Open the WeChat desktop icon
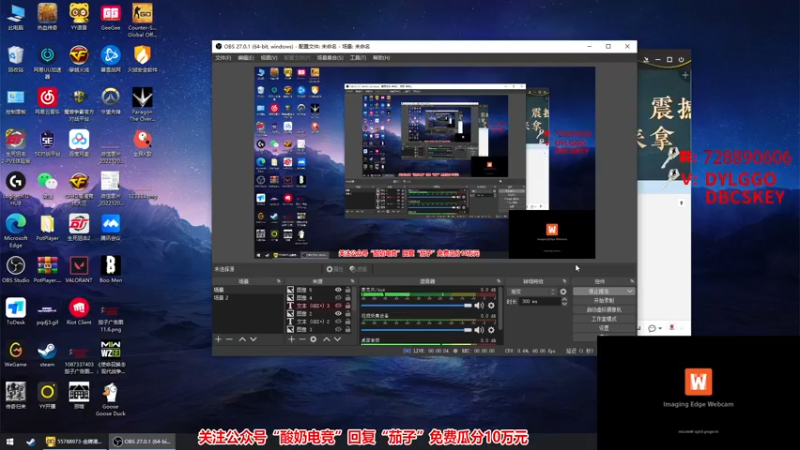Screen dimensions: 800x450 [x=47, y=185]
